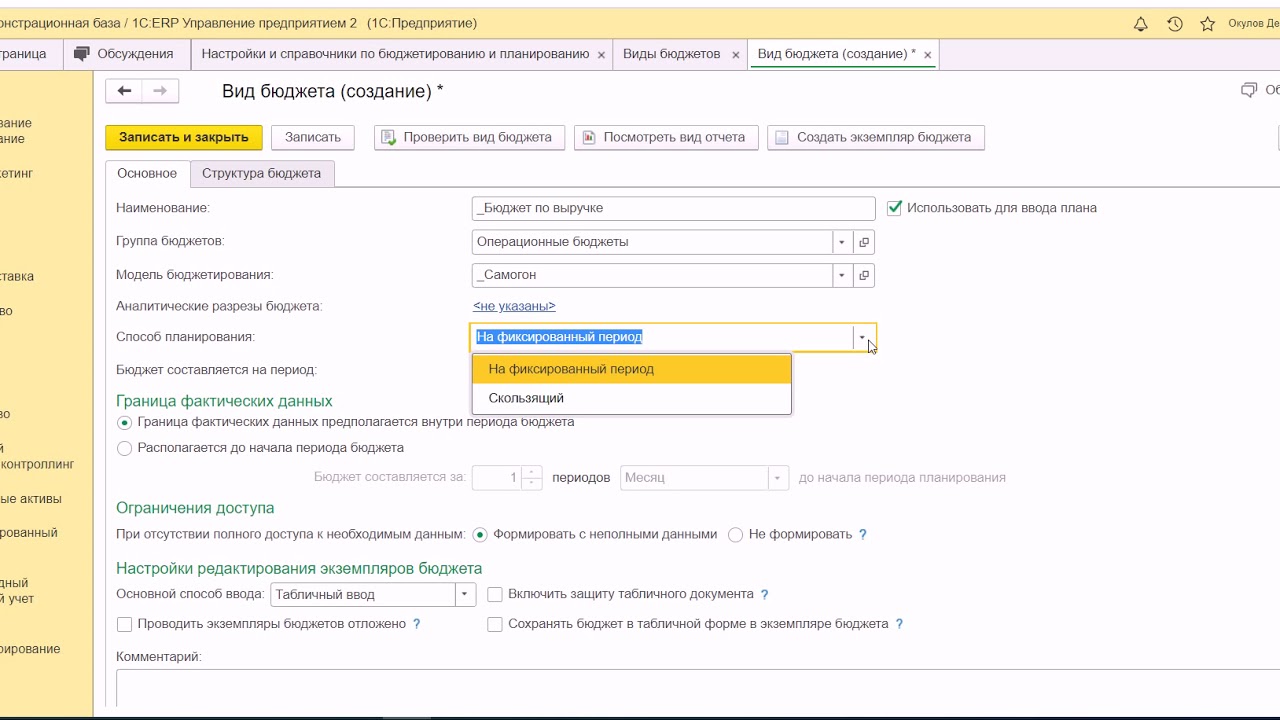This screenshot has height=720, width=1280.
Task: Uncheck Использовать для ввода плана
Action: coord(895,208)
